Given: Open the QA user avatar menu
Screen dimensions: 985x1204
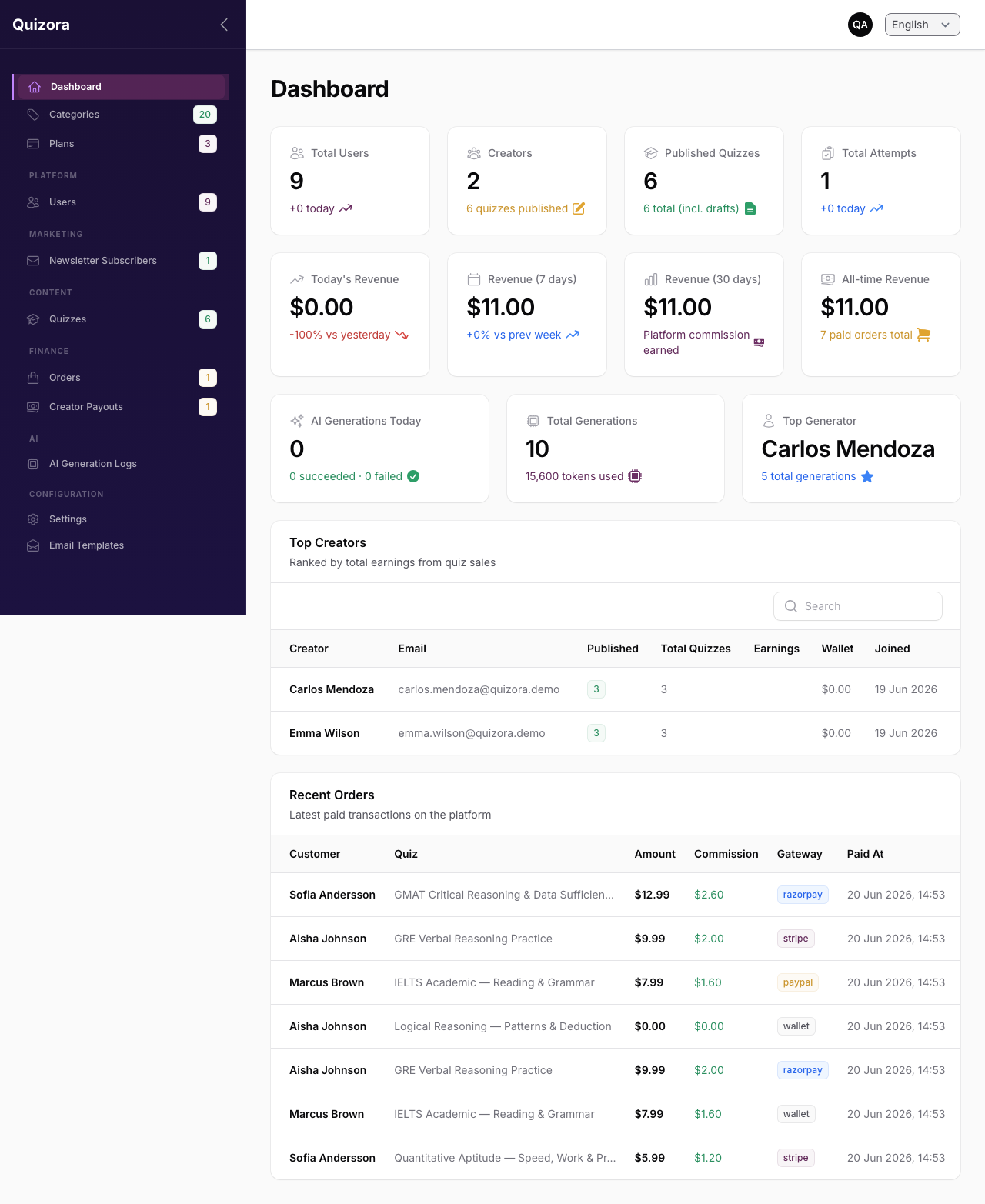Looking at the screenshot, I should (x=860, y=25).
